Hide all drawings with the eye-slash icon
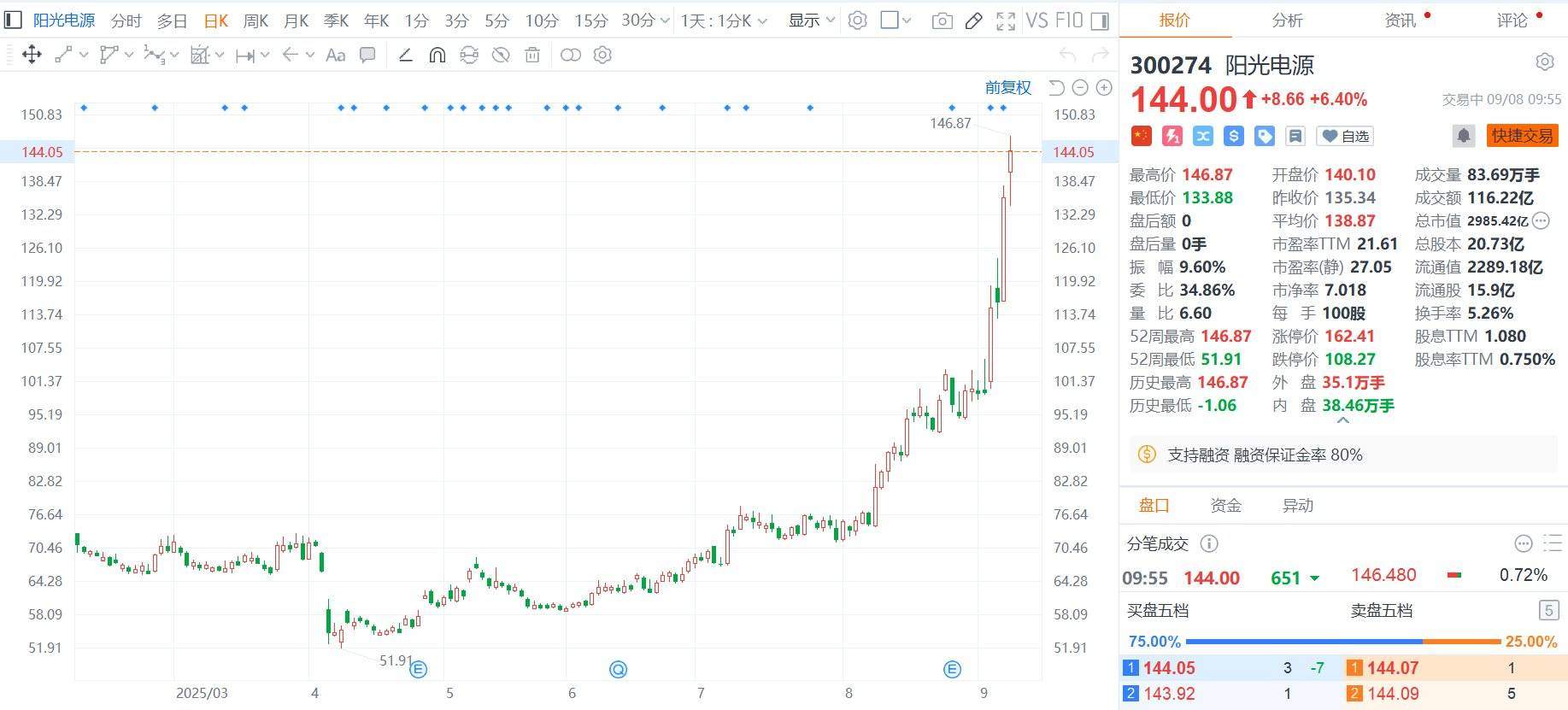1568x710 pixels. 501,56
